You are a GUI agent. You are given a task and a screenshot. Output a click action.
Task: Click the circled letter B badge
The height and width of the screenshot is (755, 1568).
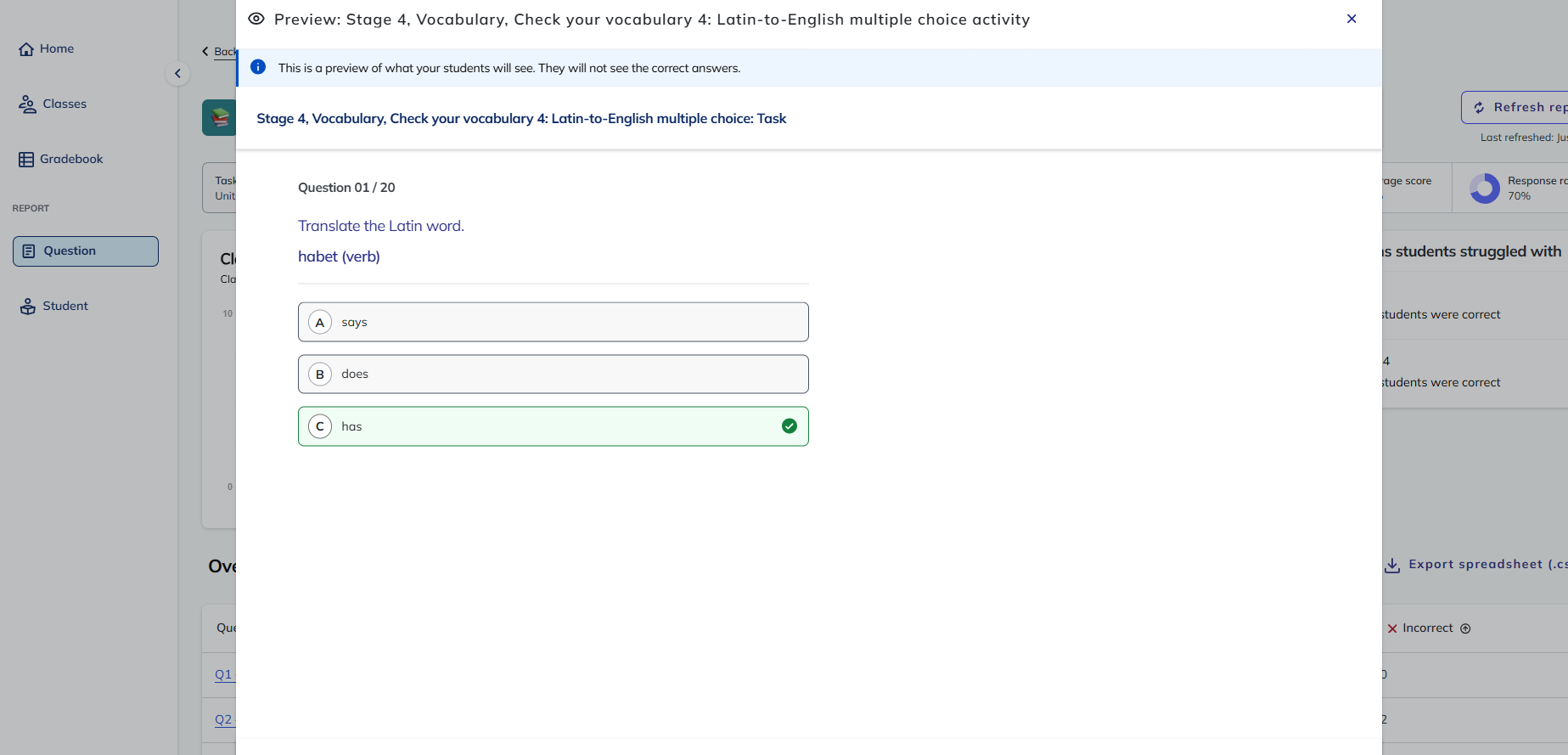tap(320, 374)
